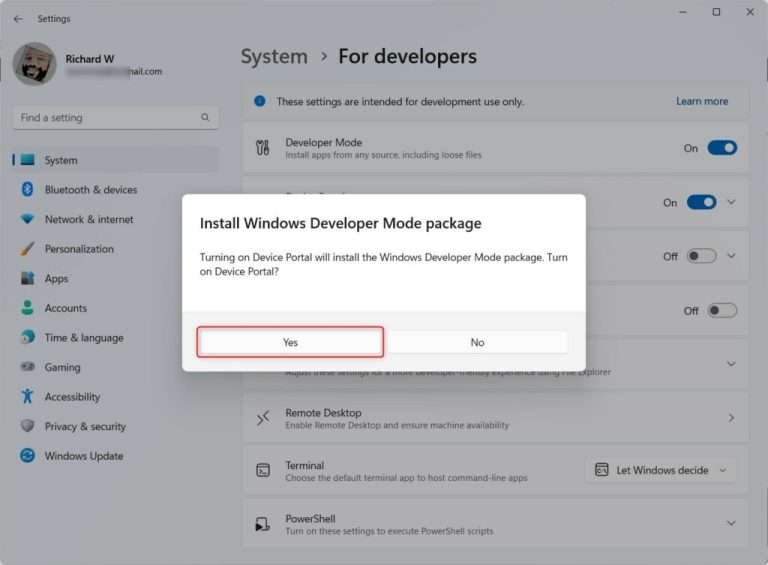Click the Find a setting search box

[116, 118]
